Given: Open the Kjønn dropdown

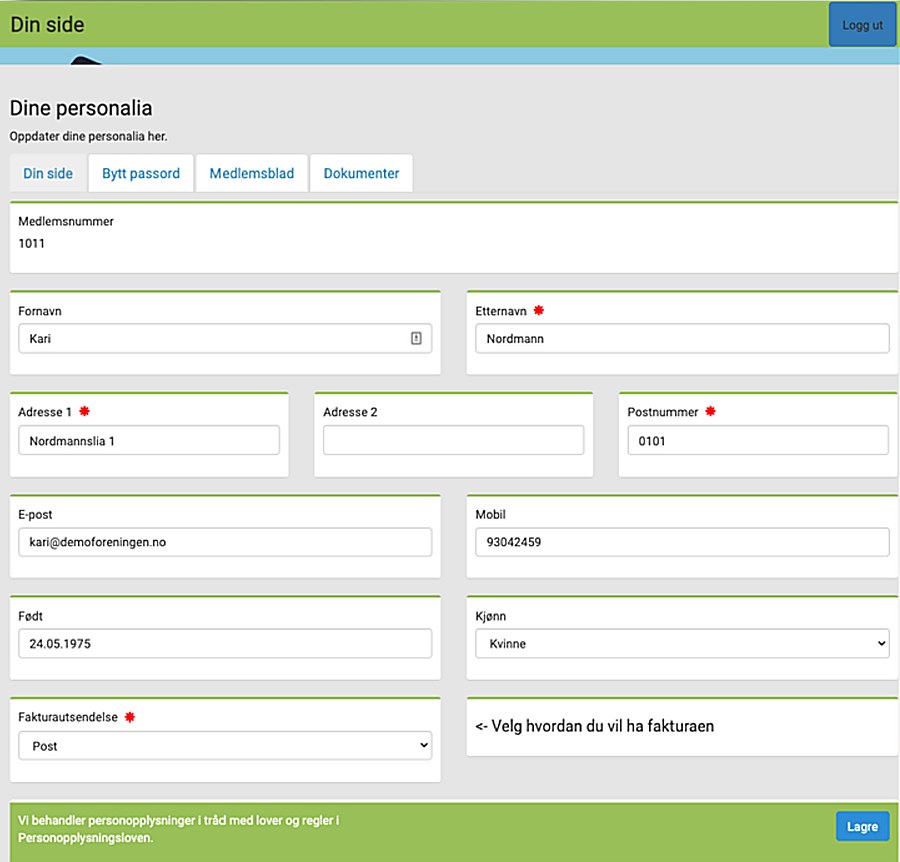Looking at the screenshot, I should [682, 643].
